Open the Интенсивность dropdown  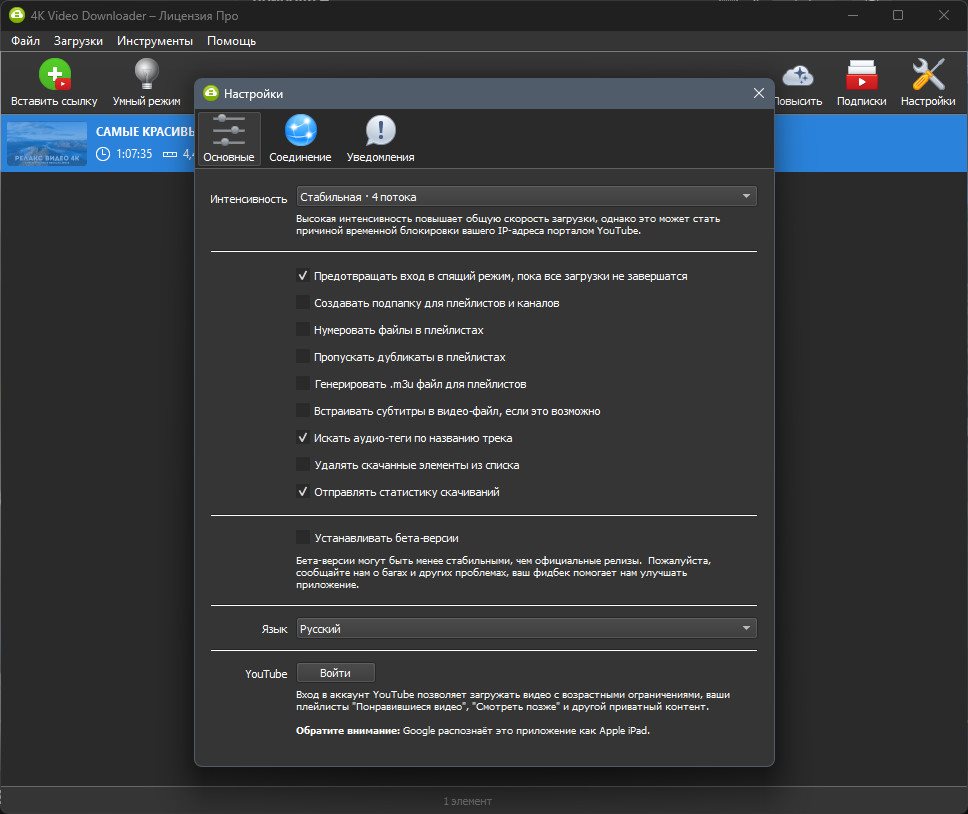click(x=526, y=197)
